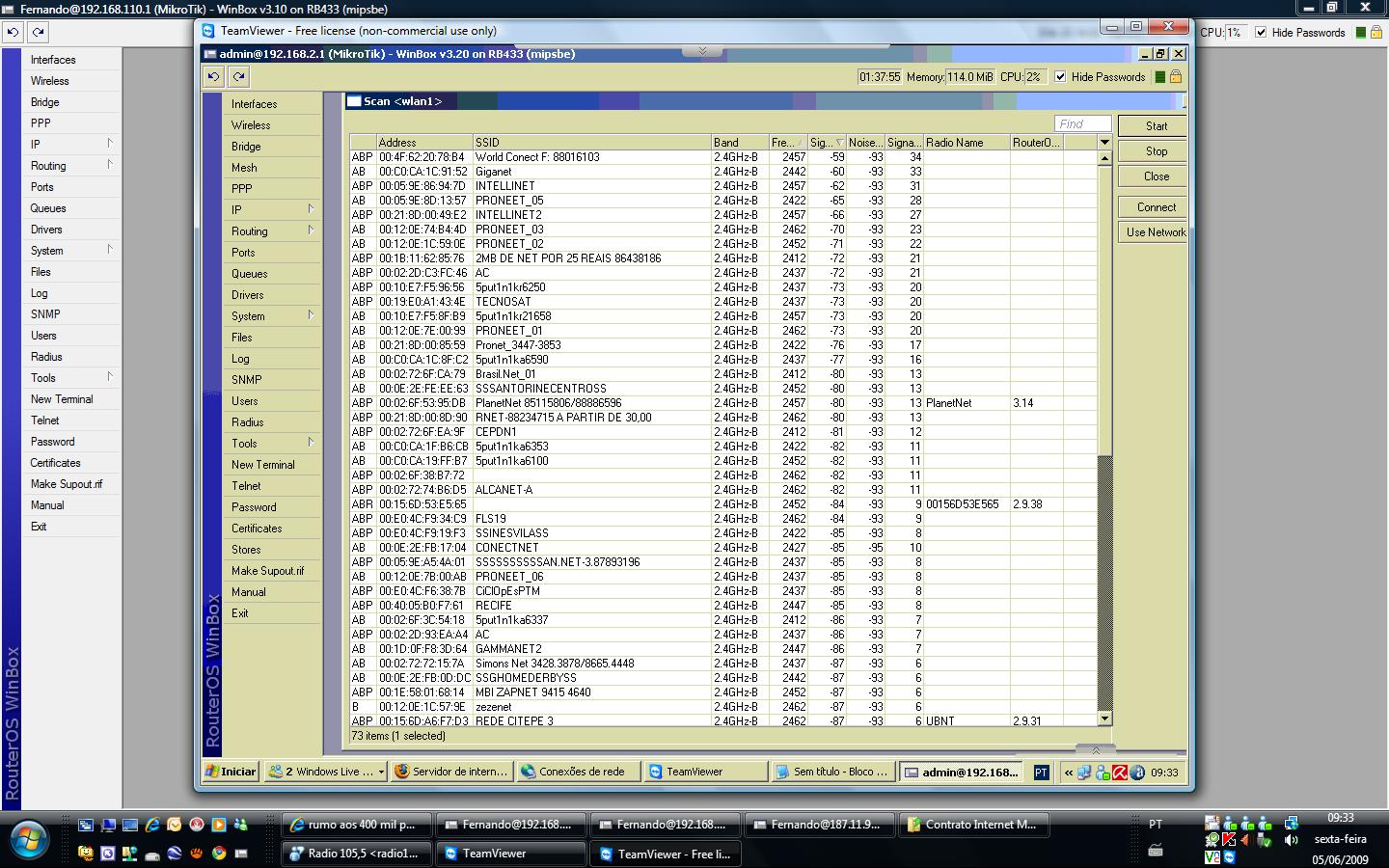
Task: Click Redo in the Fernando WinBox window
Action: [x=38, y=32]
